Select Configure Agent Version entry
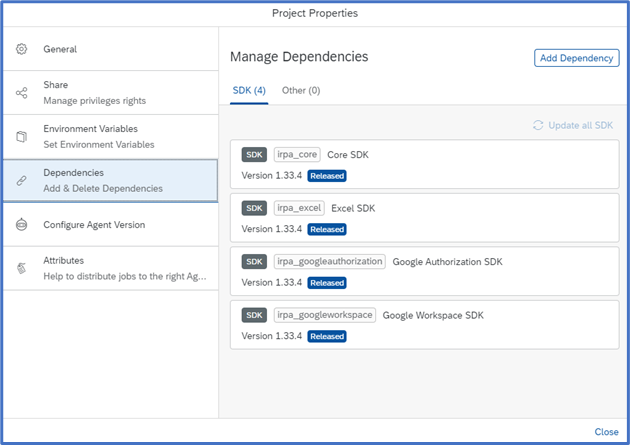 (x=110, y=225)
